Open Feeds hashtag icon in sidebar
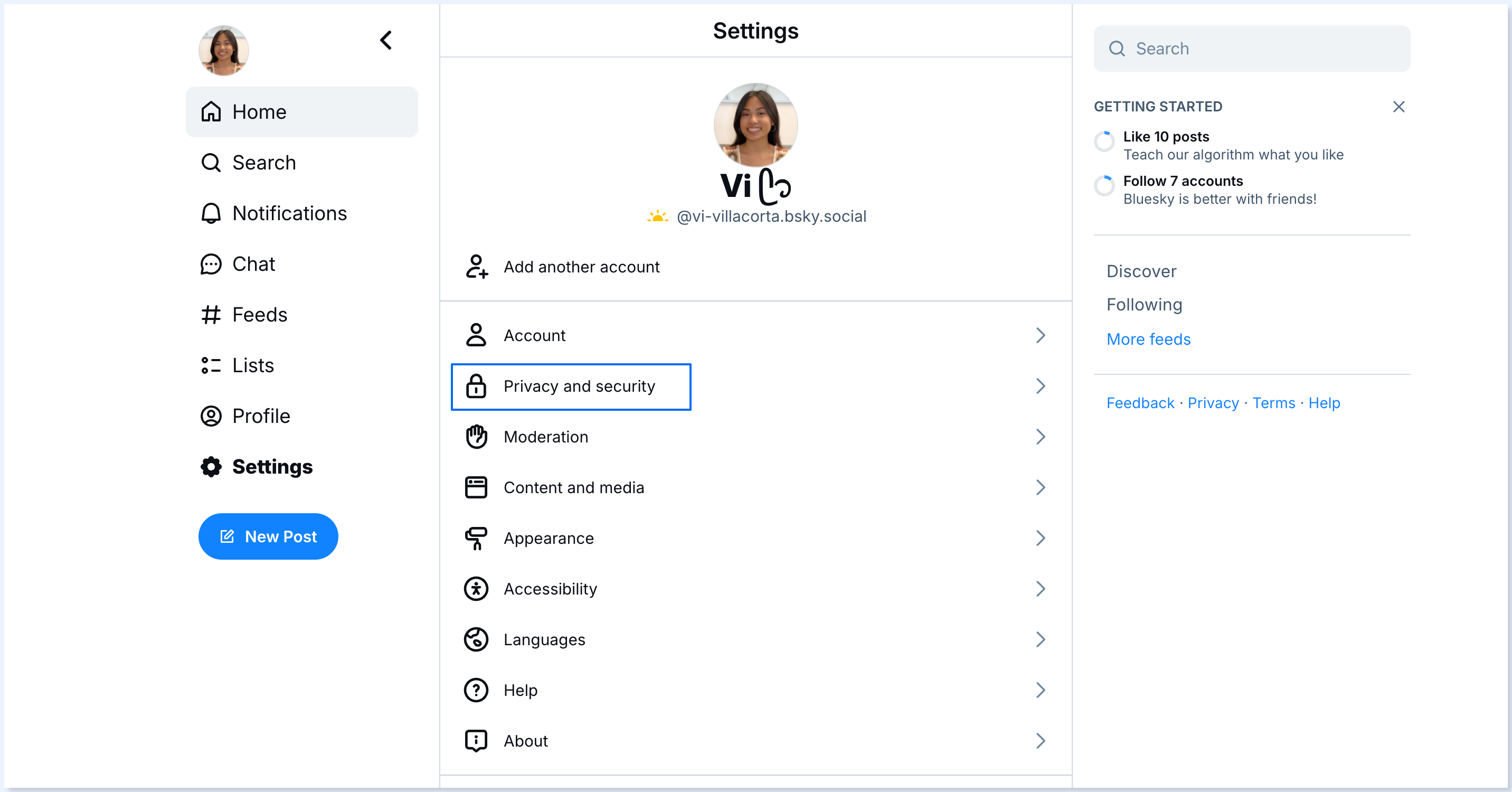 (x=211, y=315)
